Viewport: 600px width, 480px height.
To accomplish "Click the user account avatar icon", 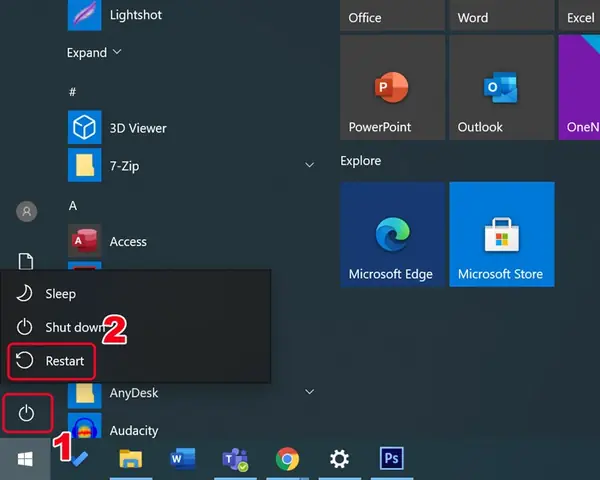I will (x=26, y=211).
